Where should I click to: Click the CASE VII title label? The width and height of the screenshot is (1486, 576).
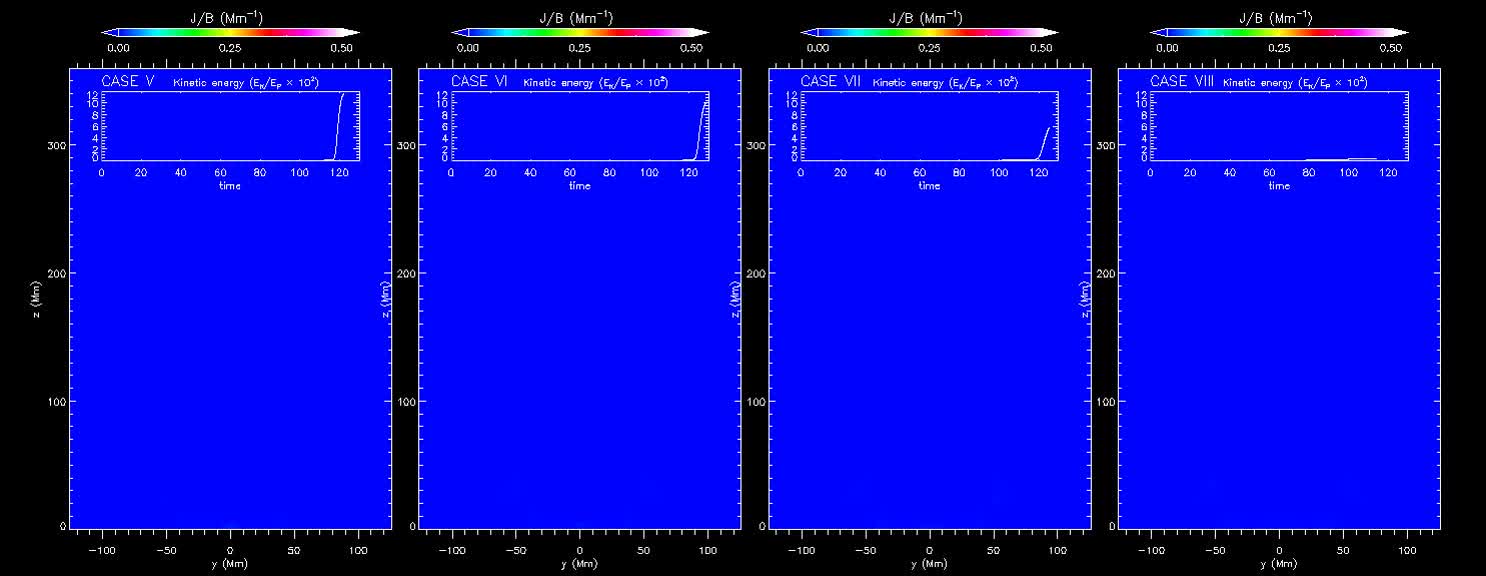pyautogui.click(x=831, y=81)
